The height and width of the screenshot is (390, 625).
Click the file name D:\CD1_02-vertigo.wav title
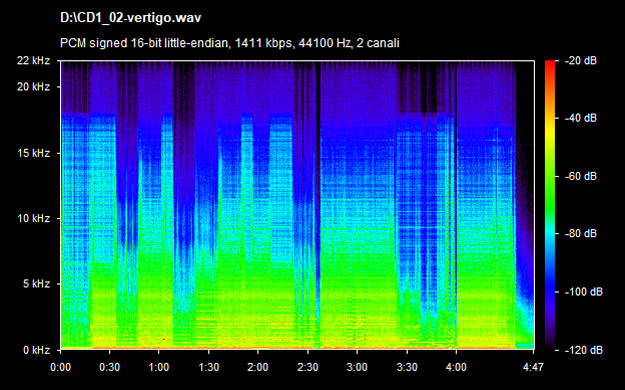click(x=131, y=18)
